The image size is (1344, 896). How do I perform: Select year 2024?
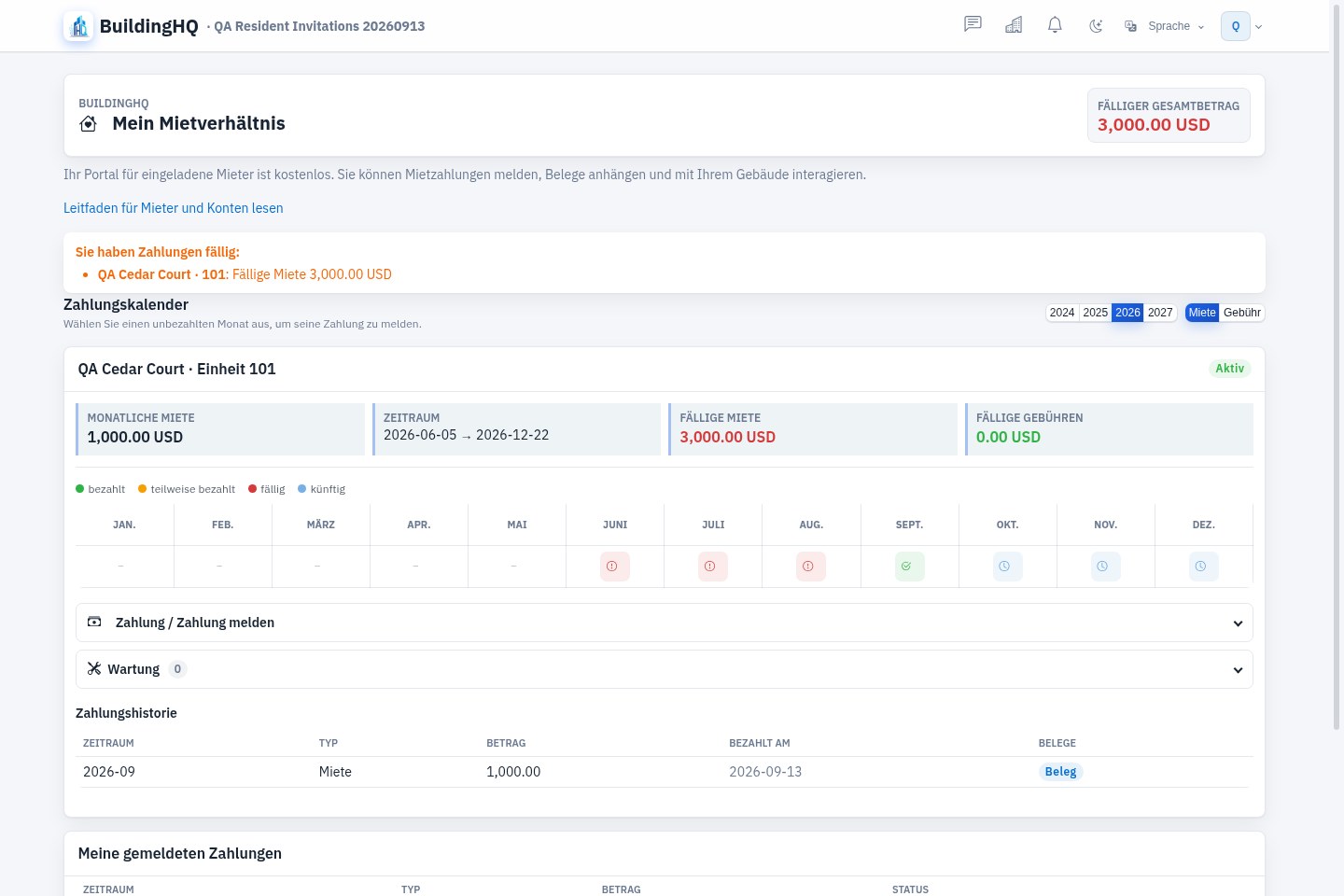point(1062,313)
